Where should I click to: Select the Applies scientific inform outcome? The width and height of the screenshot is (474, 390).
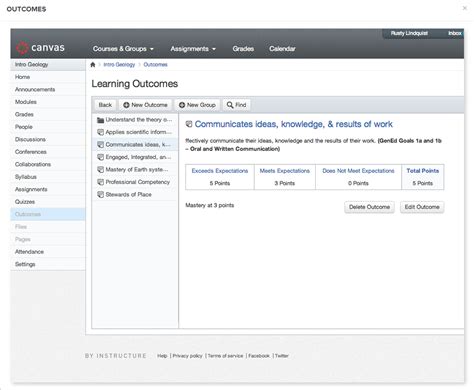135,132
